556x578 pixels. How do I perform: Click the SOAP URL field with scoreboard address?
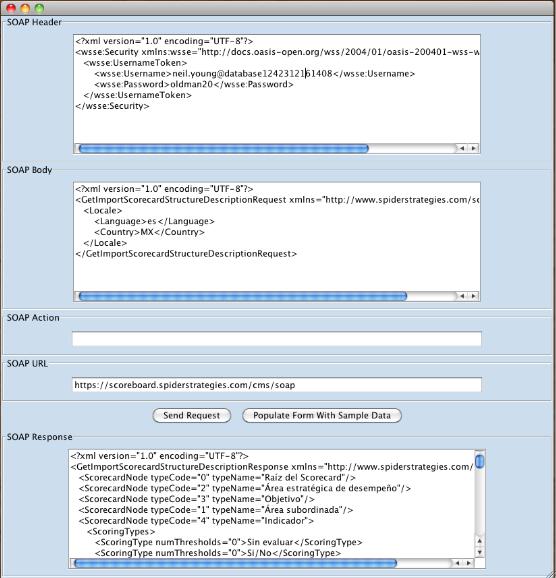[x=277, y=385]
